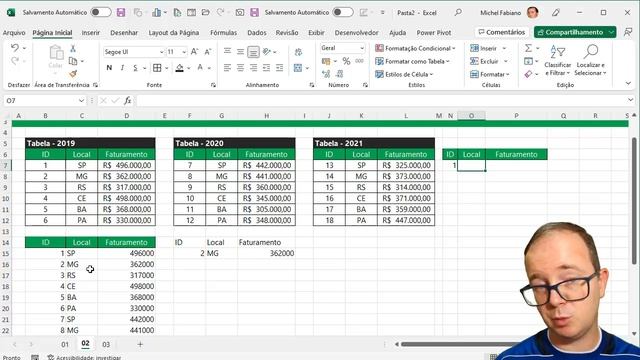Click the Borders icon
The image size is (640, 360).
click(x=157, y=68)
